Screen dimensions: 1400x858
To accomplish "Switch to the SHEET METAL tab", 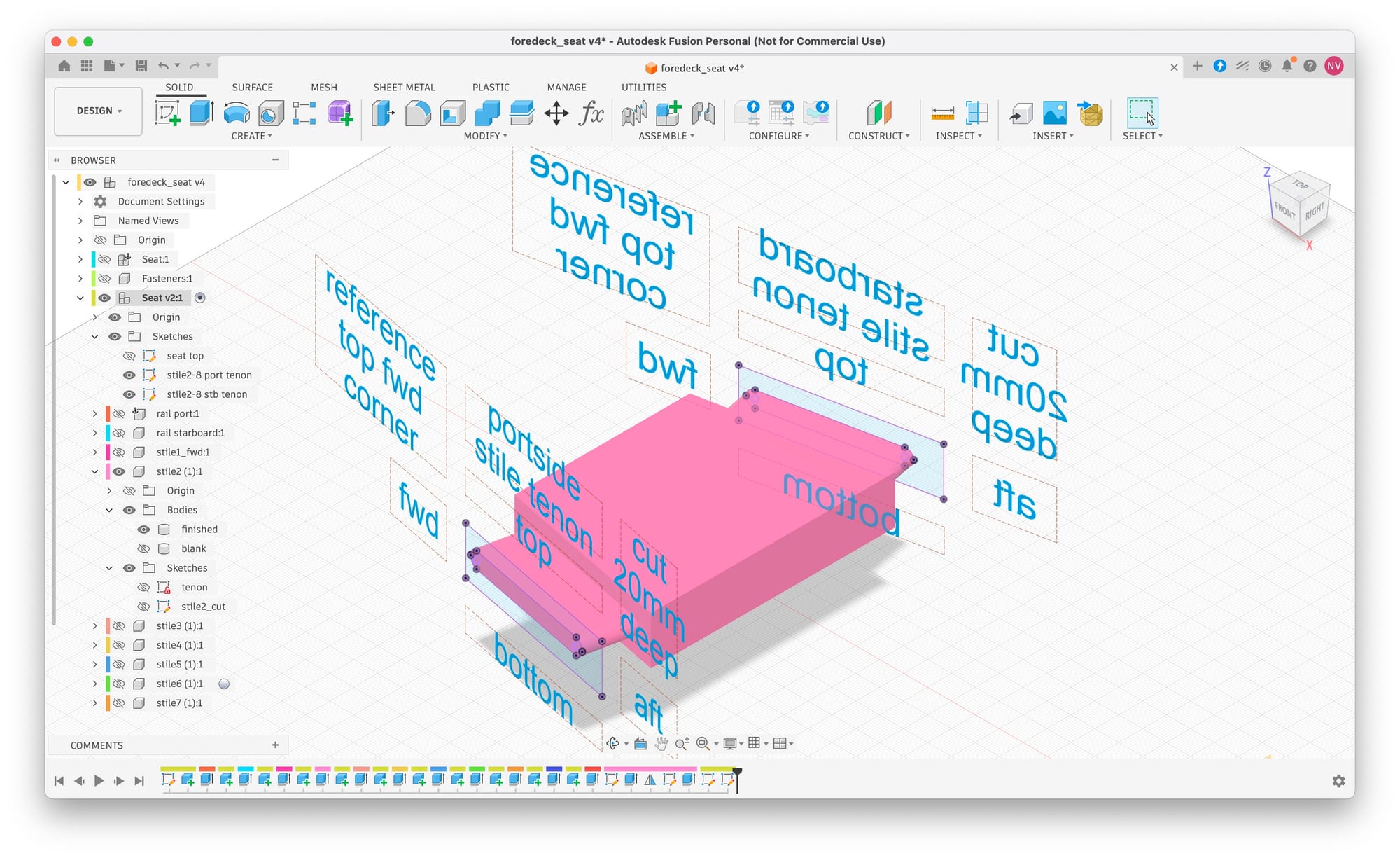I will point(404,88).
